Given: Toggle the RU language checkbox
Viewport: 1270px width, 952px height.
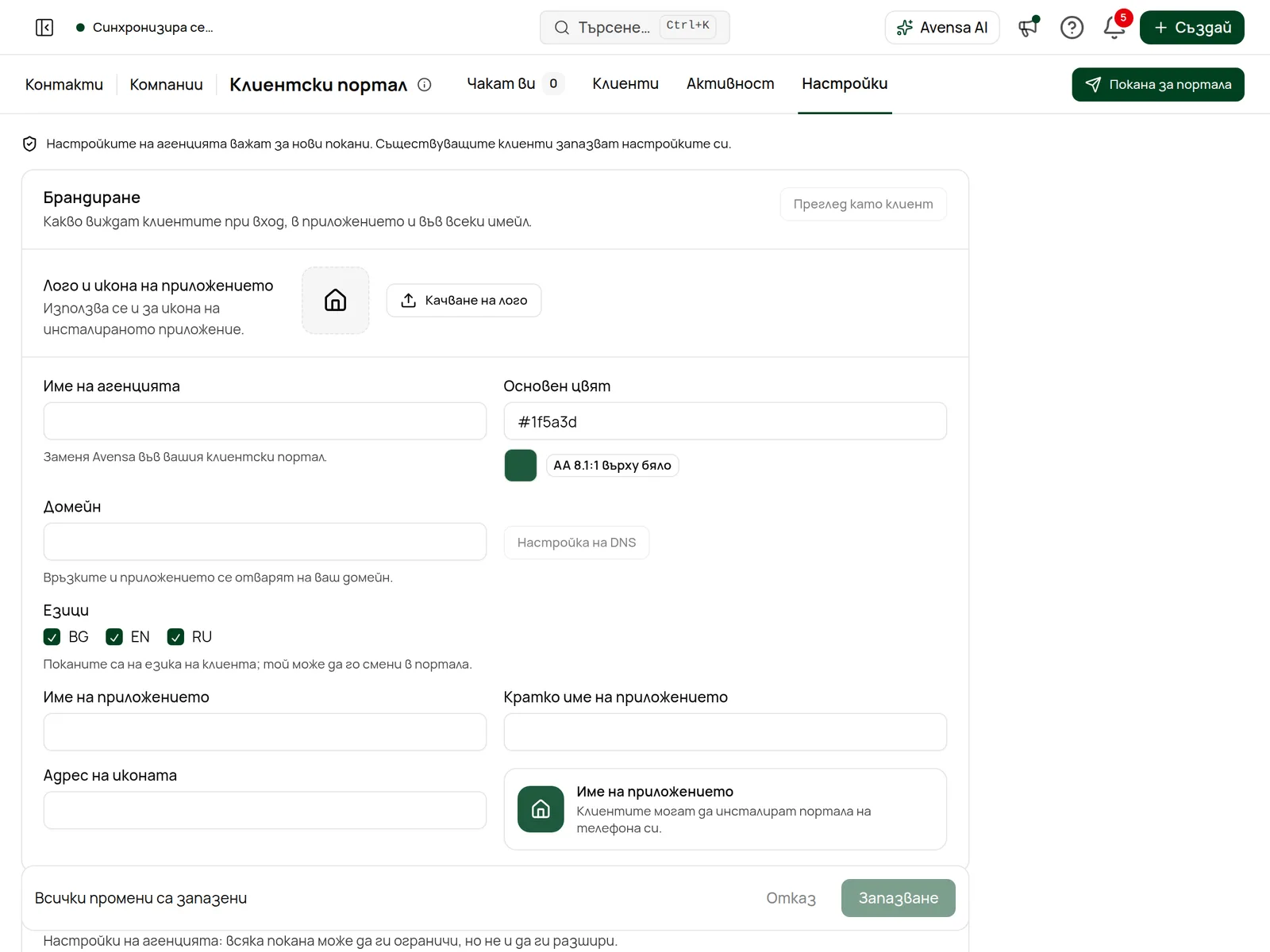Looking at the screenshot, I should tap(175, 637).
